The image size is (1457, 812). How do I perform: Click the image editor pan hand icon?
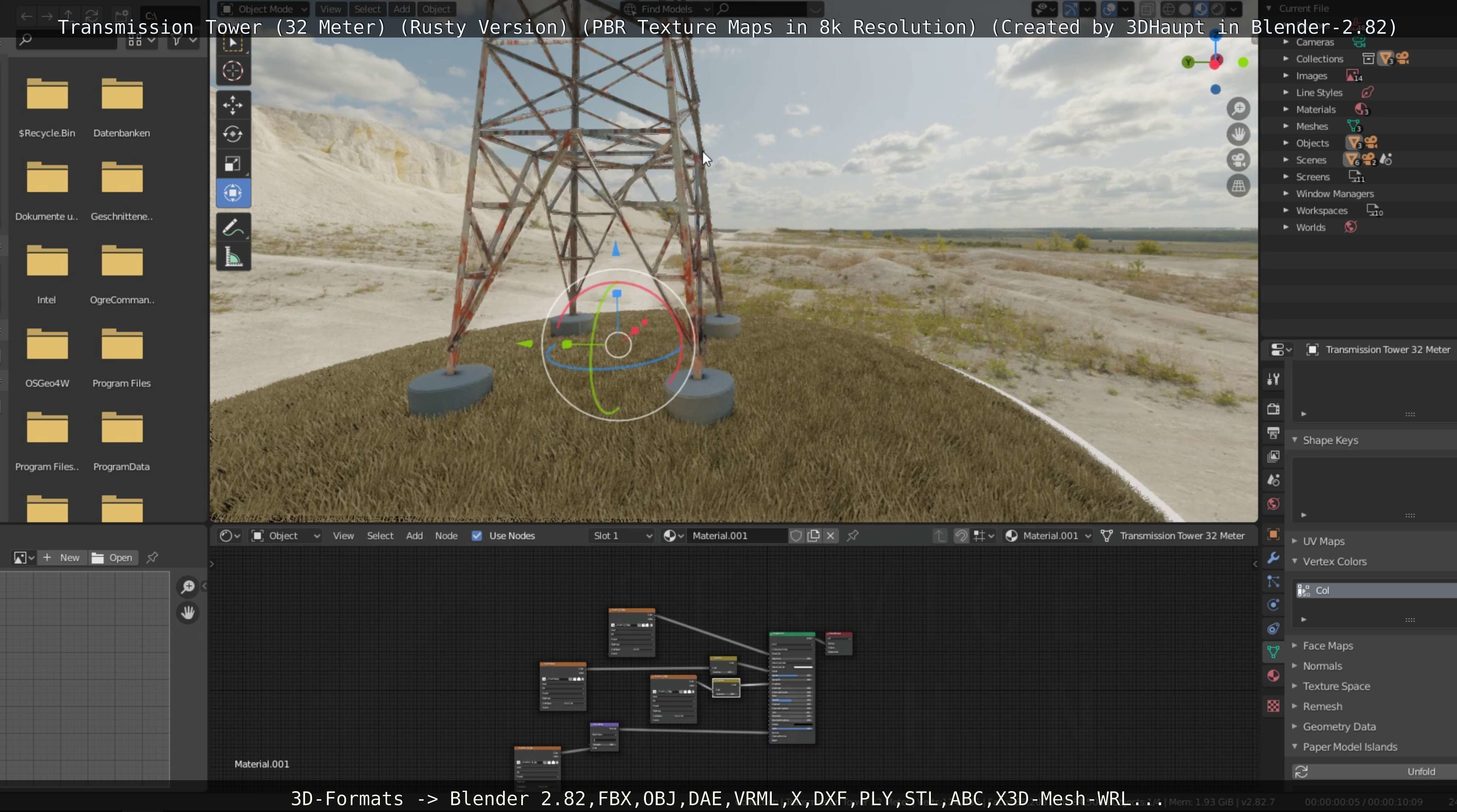pyautogui.click(x=188, y=612)
